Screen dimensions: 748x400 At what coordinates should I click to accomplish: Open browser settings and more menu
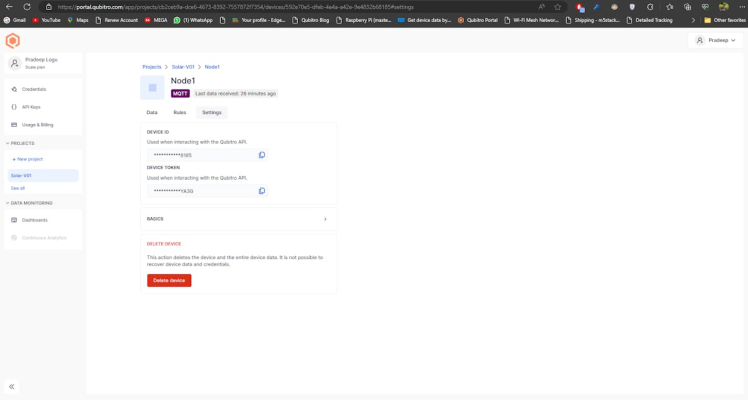coord(741,7)
